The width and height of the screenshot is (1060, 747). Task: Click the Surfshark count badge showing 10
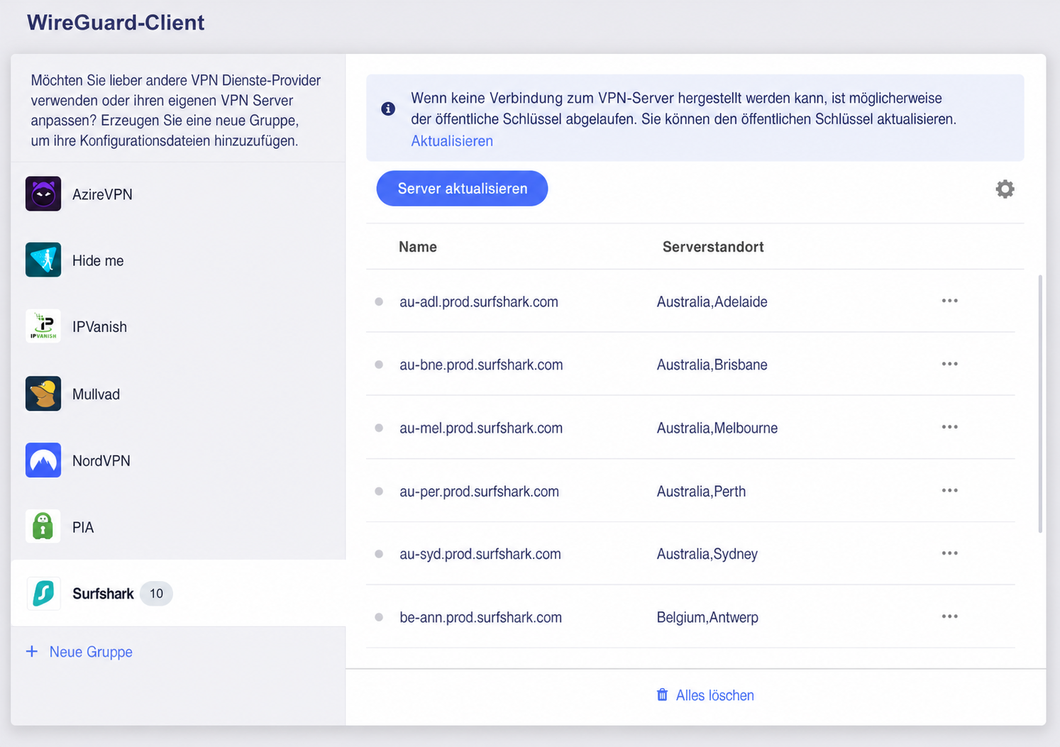[156, 594]
